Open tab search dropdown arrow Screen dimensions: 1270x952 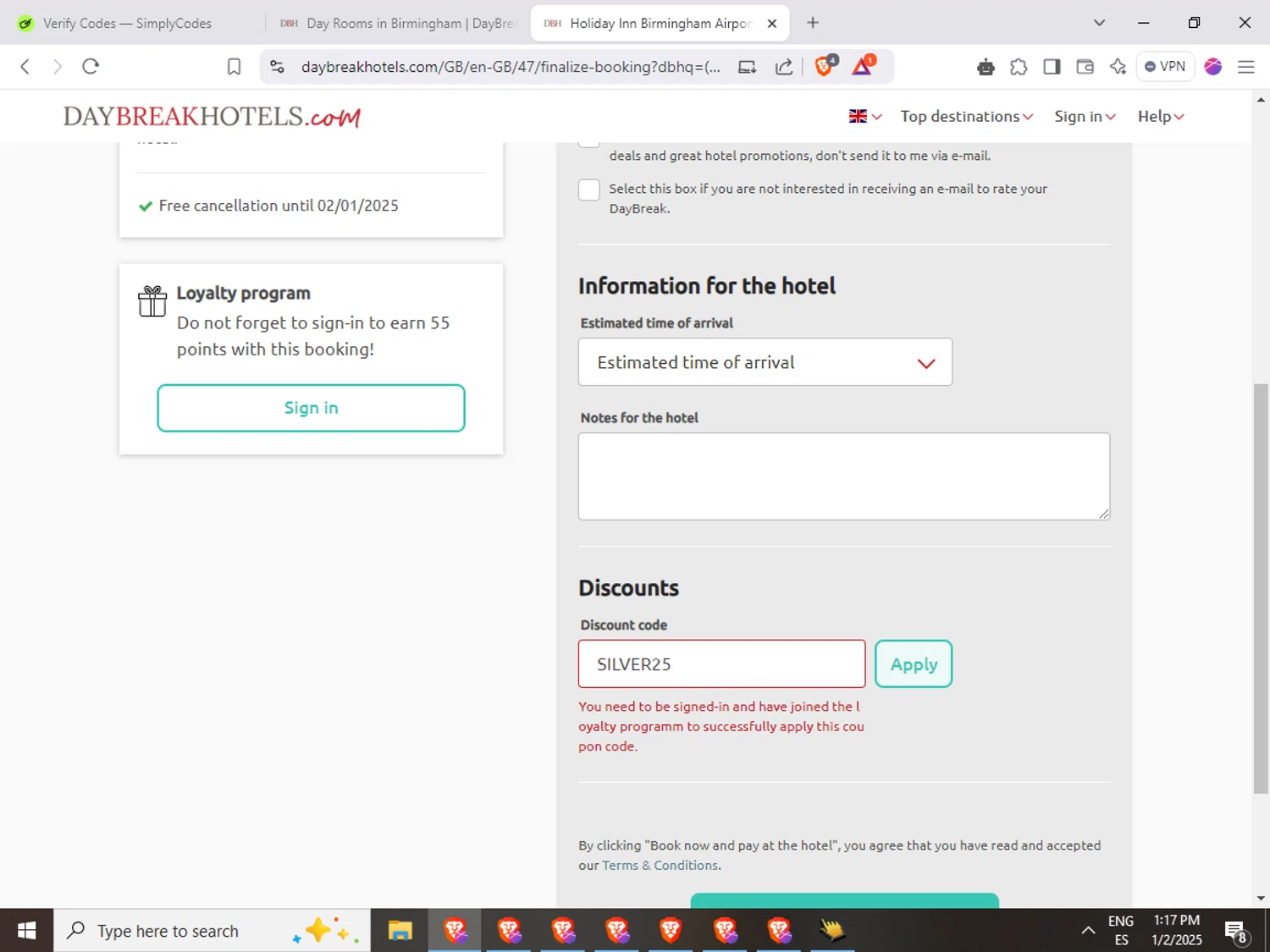(x=1099, y=23)
